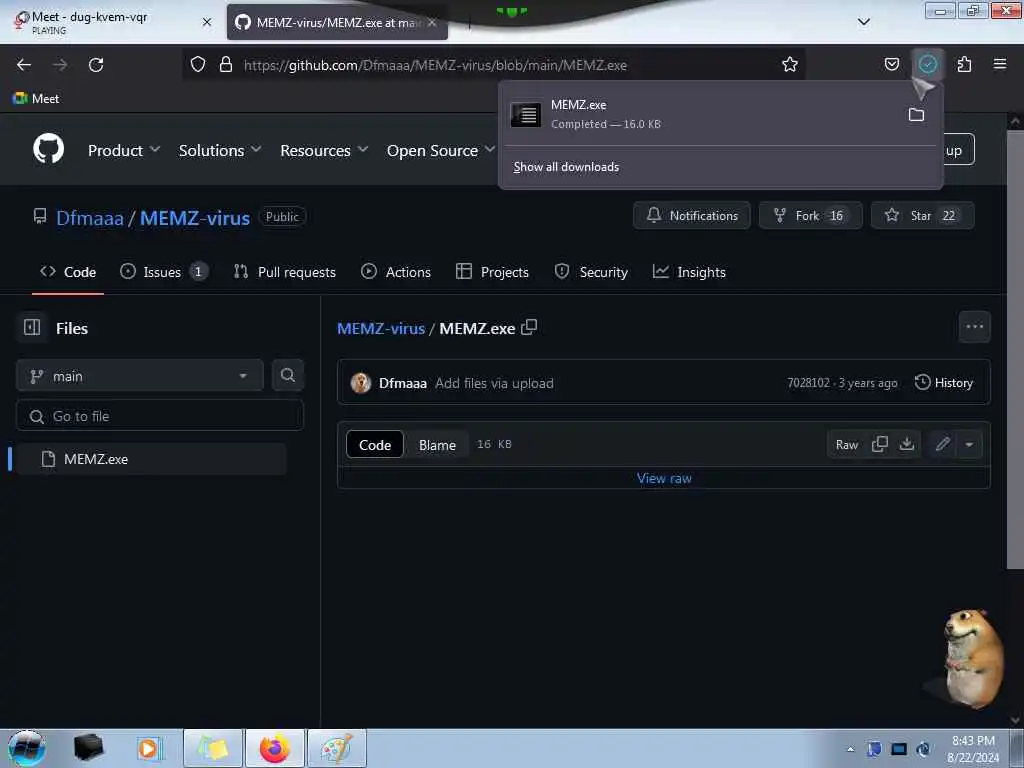The width and height of the screenshot is (1024, 768).
Task: Click the View raw link
Action: 664,478
